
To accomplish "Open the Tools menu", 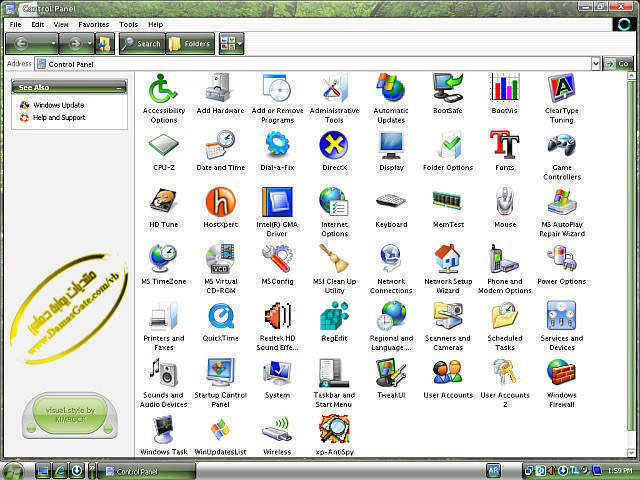I will point(129,24).
